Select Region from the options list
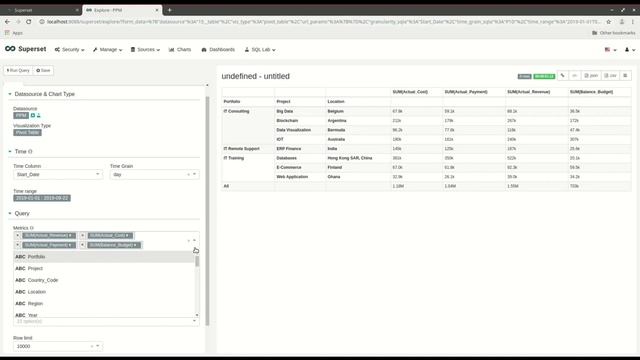 pos(104,304)
